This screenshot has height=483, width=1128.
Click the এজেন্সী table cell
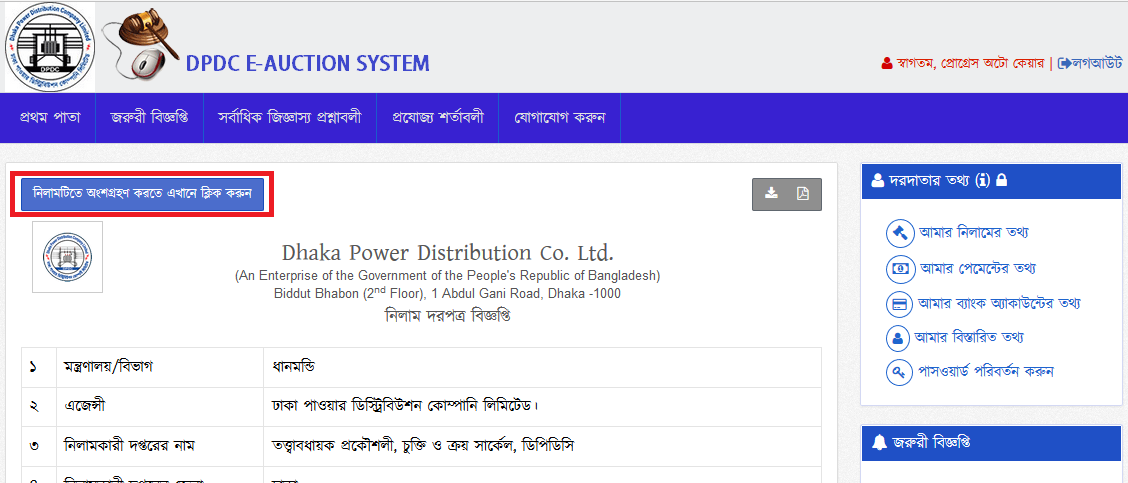pyautogui.click(x=160, y=407)
